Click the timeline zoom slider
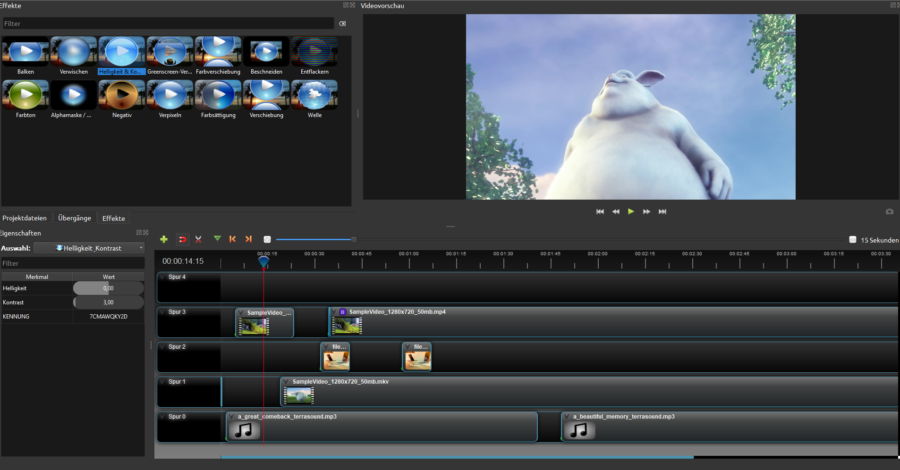Viewport: 900px width, 470px height. click(x=315, y=239)
